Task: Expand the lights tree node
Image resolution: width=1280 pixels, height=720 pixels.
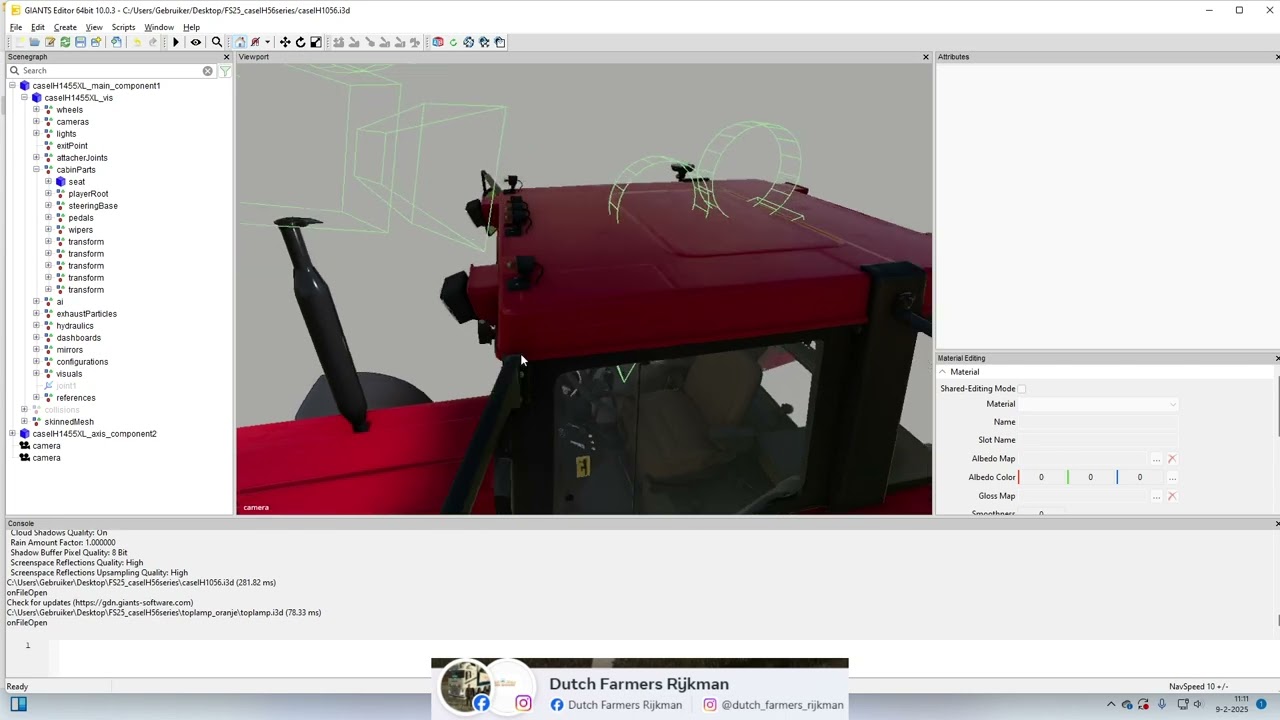Action: pyautogui.click(x=36, y=134)
